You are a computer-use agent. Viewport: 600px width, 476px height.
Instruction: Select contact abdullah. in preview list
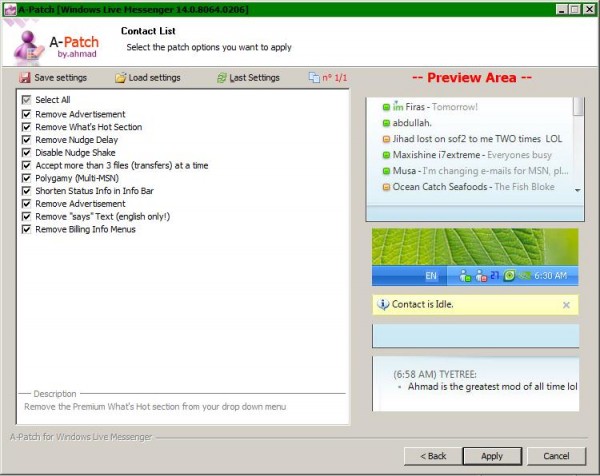[x=412, y=123]
